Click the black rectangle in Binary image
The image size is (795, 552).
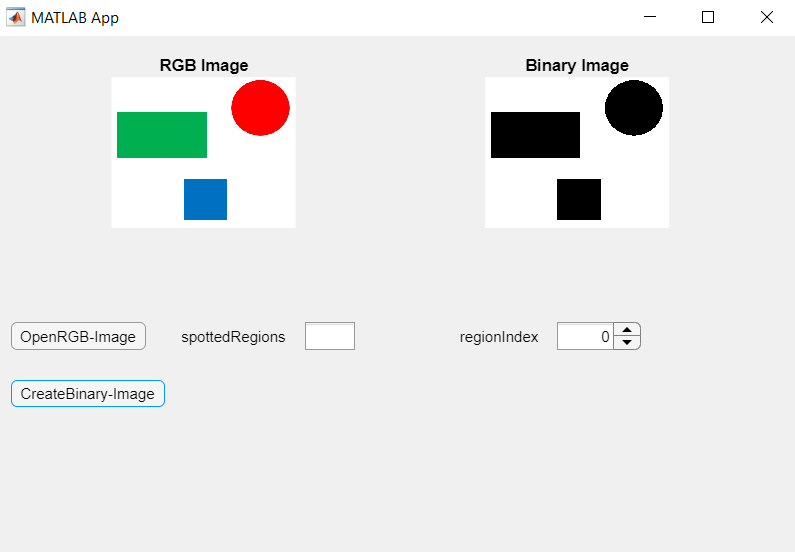coord(535,135)
